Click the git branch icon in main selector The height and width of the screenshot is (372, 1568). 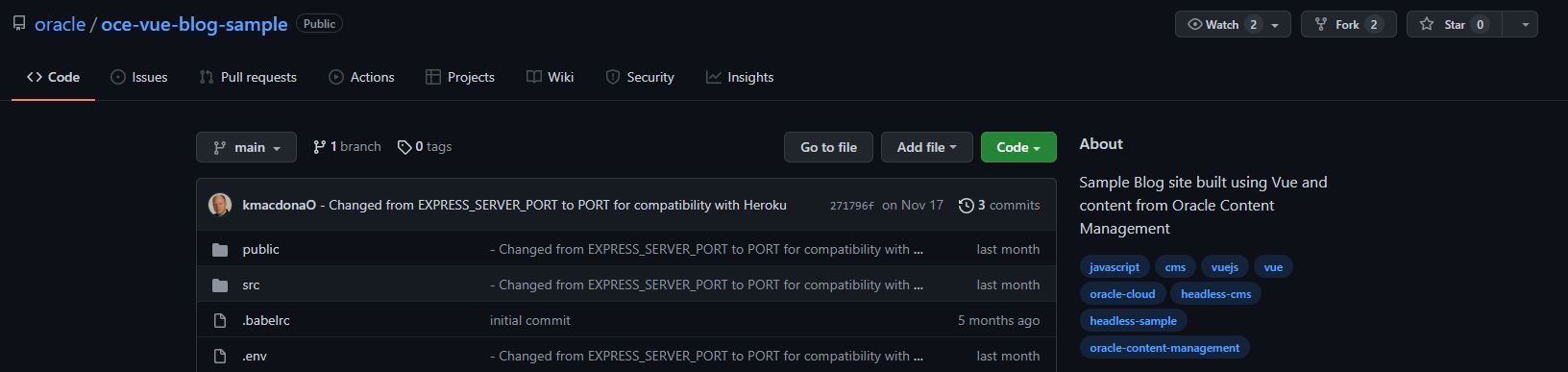pyautogui.click(x=219, y=147)
